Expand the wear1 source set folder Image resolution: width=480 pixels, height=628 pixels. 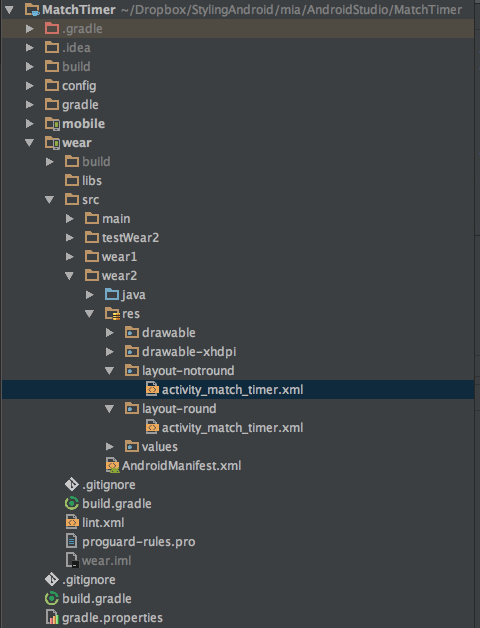coord(70,257)
